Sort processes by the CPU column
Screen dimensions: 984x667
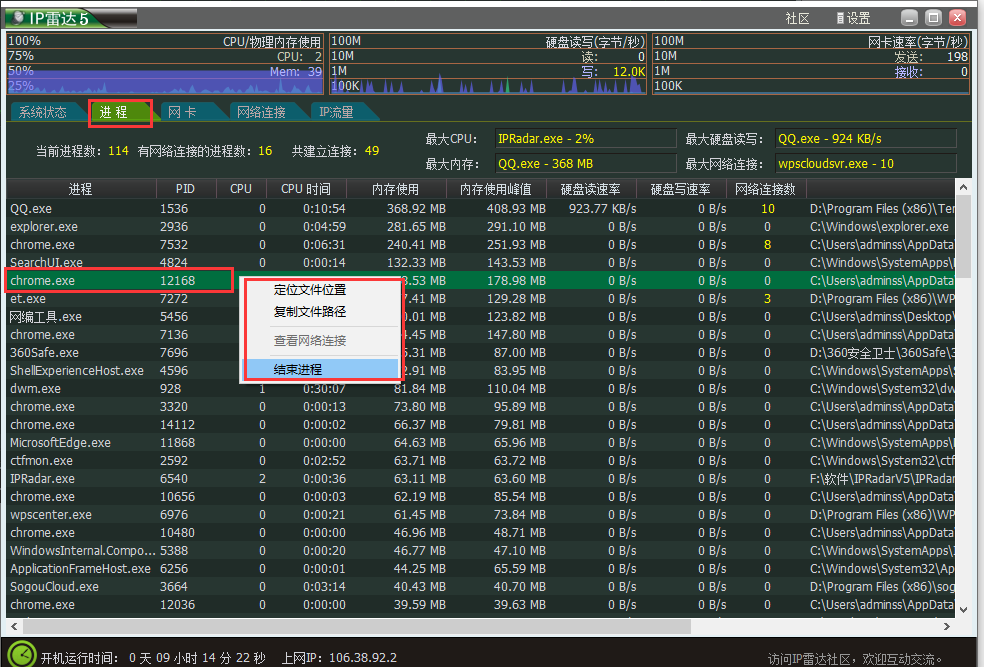(x=240, y=188)
